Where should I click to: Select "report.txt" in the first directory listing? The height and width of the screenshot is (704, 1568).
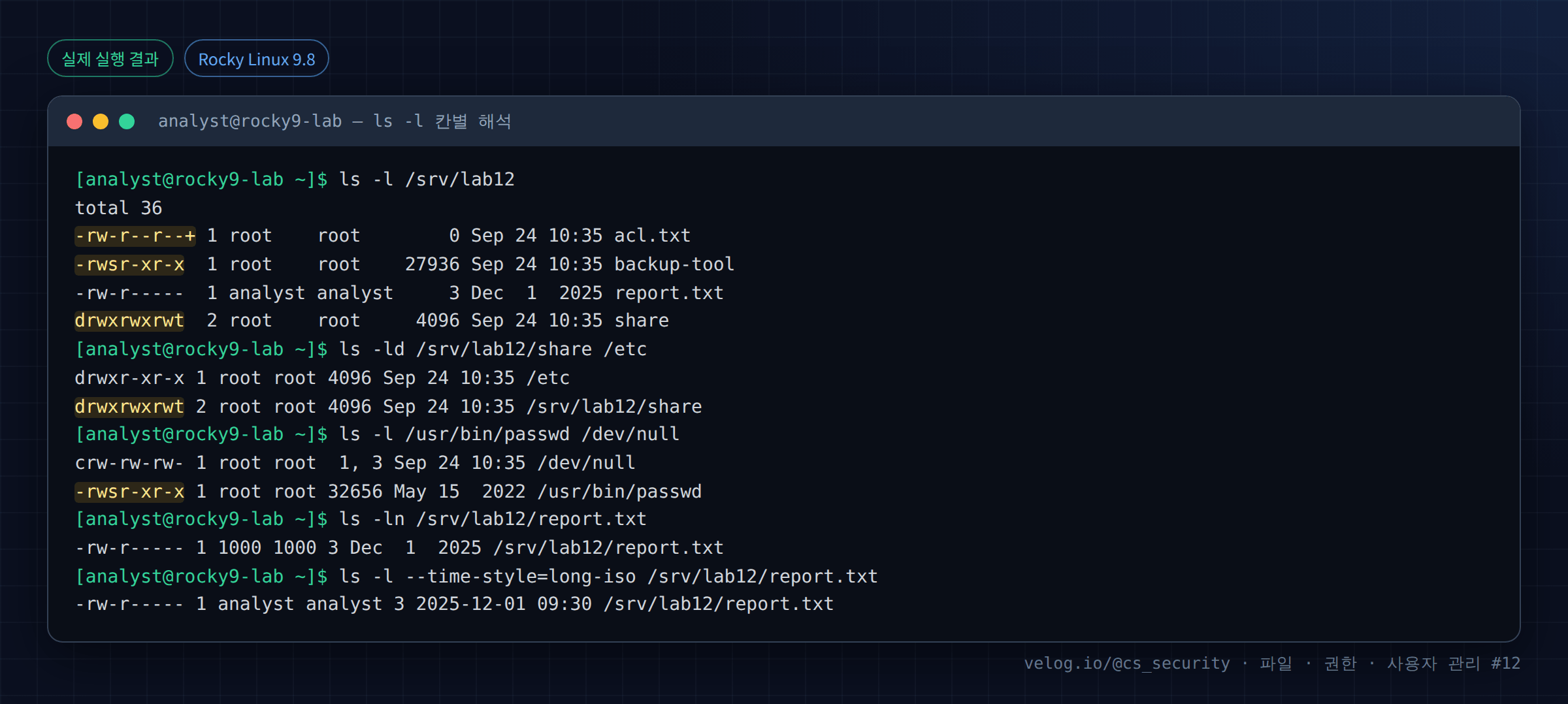669,293
